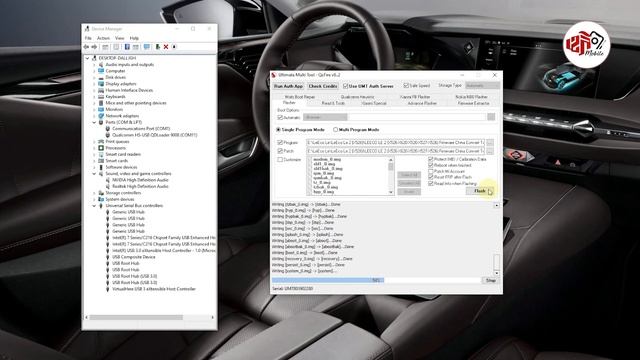Image resolution: width=640 pixels, height=360 pixels.
Task: Collapse Ports (COM & LPT) node
Action: [94, 122]
